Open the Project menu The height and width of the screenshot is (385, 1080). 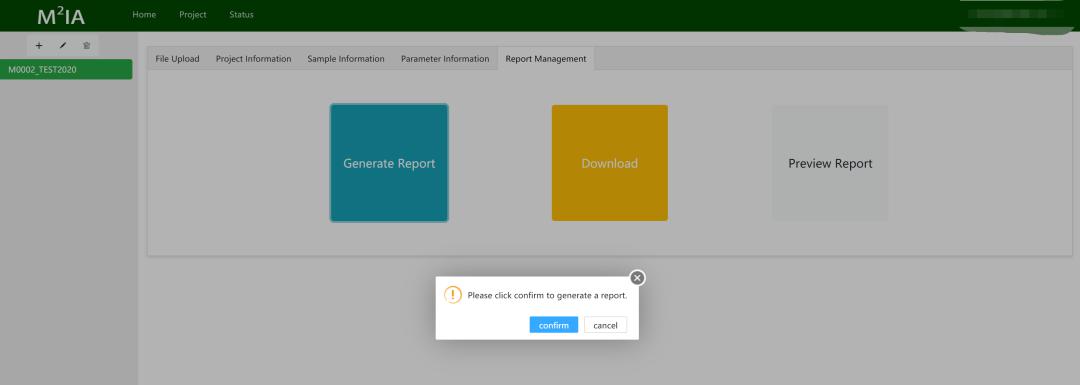pos(193,14)
